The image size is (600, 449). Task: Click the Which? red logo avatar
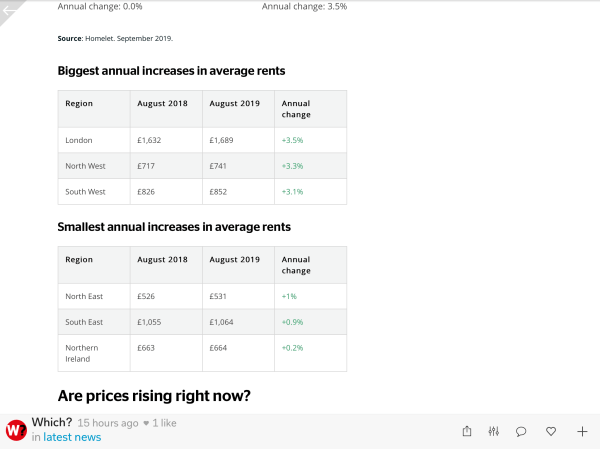[x=16, y=430]
